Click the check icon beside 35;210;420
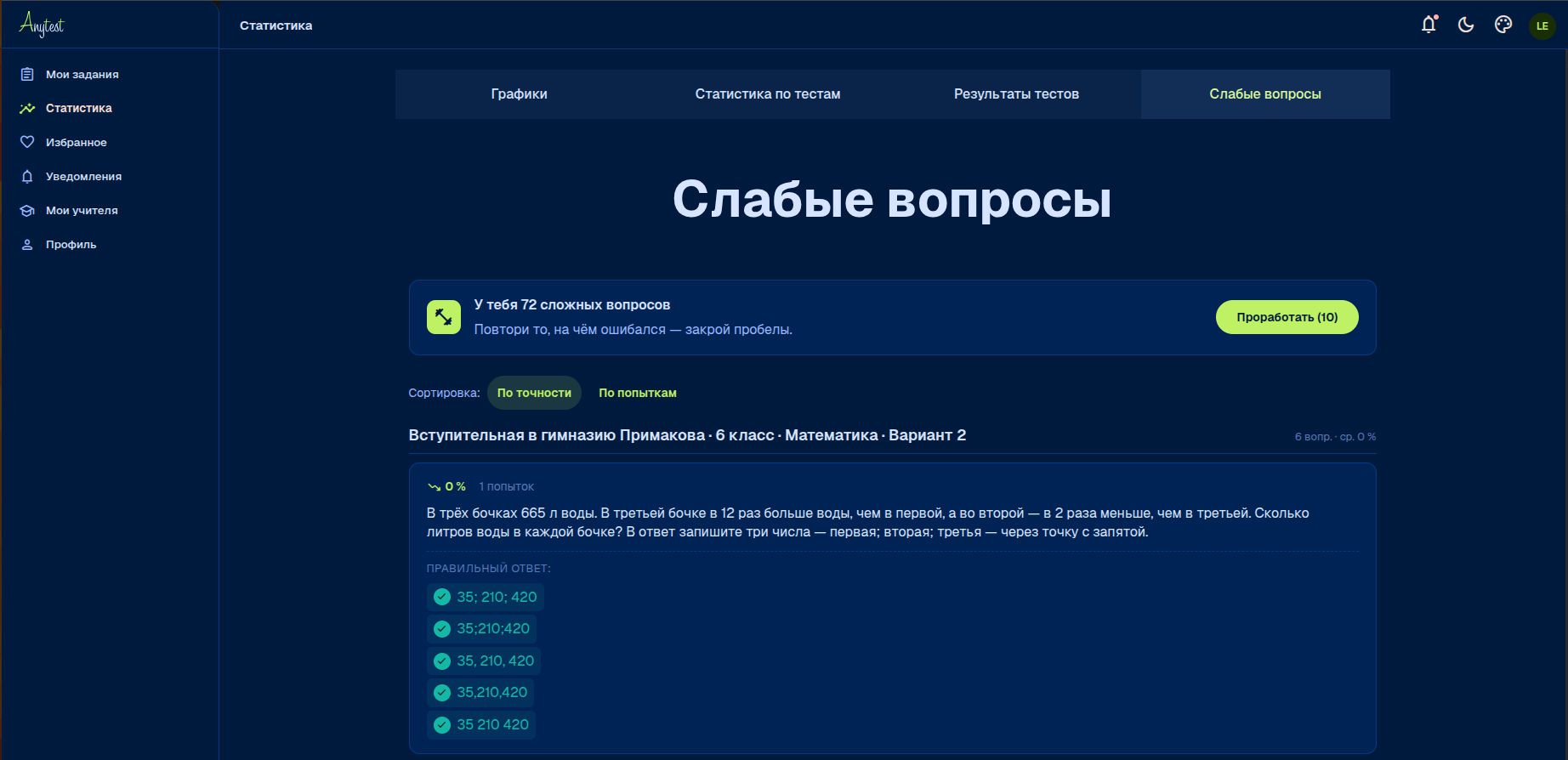1568x760 pixels. (442, 629)
